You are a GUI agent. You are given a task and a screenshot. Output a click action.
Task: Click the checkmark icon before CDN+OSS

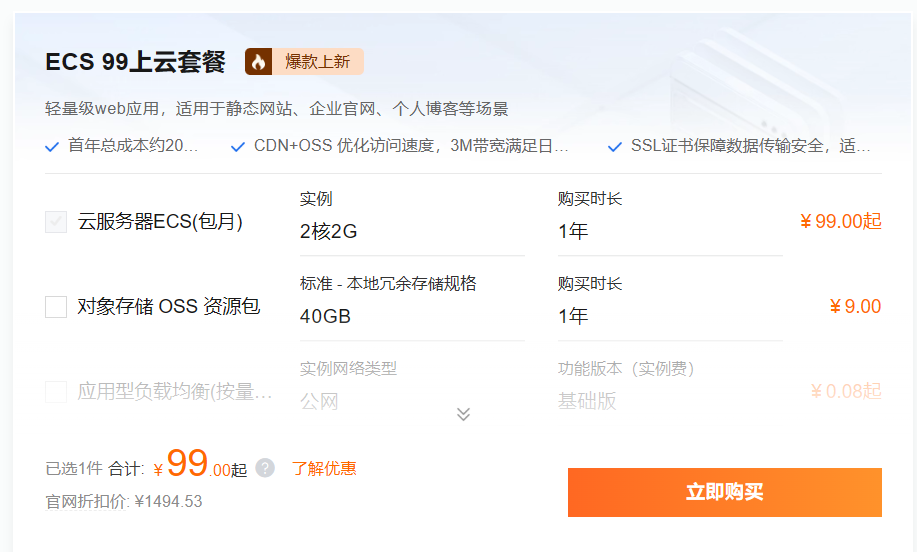238,147
